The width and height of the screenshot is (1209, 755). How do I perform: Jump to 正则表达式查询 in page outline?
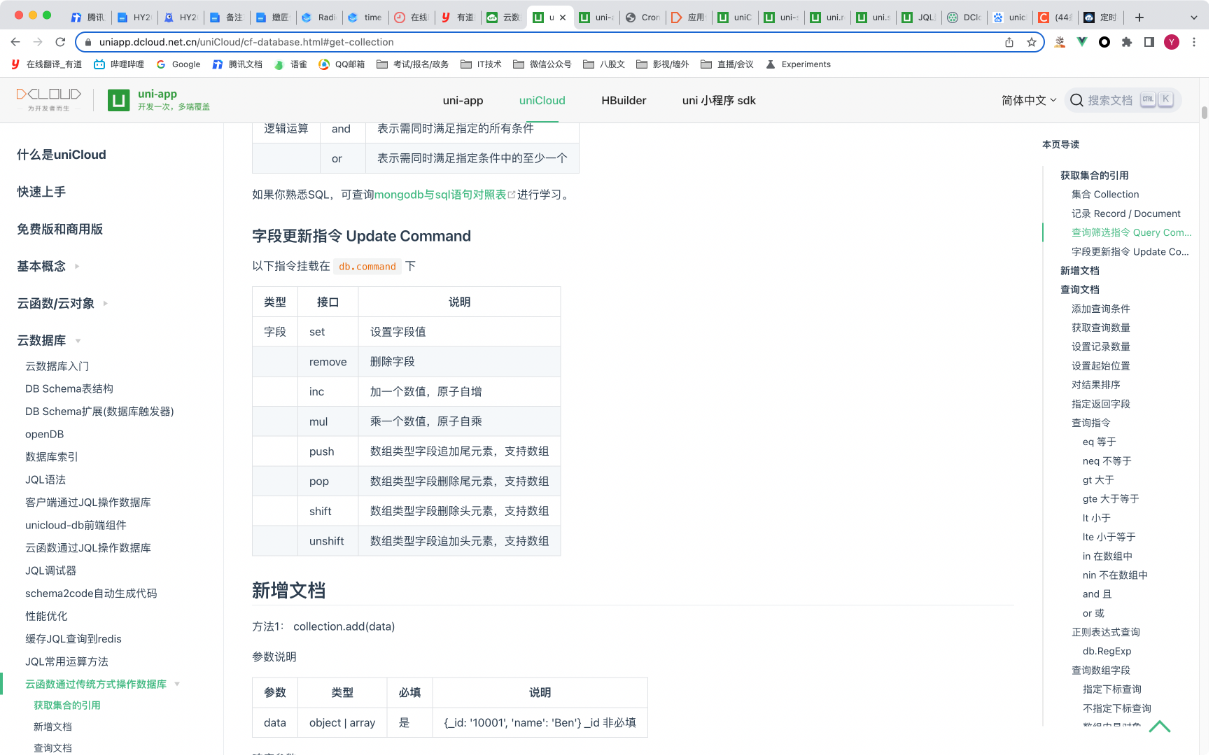(1105, 632)
